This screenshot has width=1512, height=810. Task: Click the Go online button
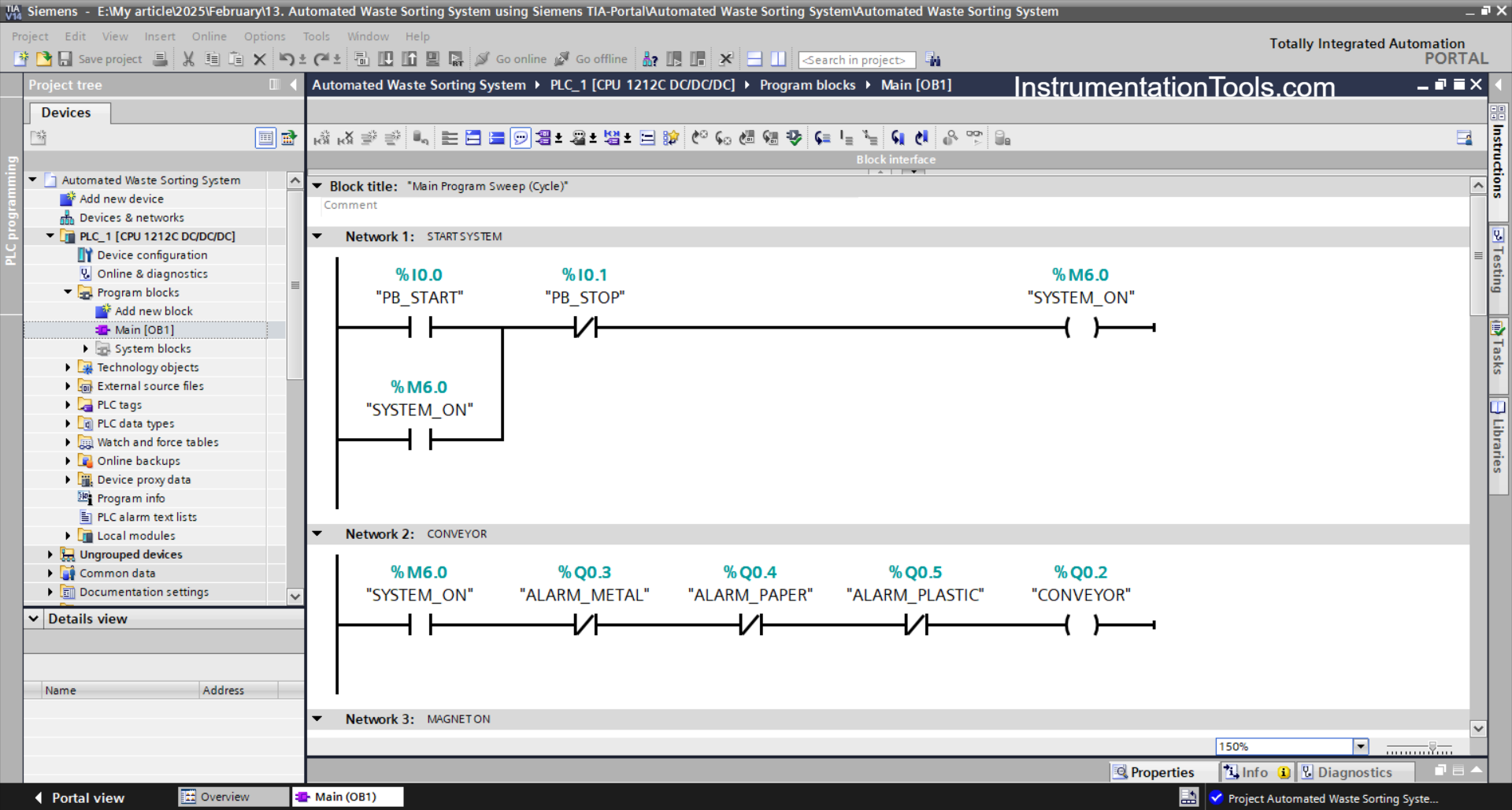tap(511, 59)
